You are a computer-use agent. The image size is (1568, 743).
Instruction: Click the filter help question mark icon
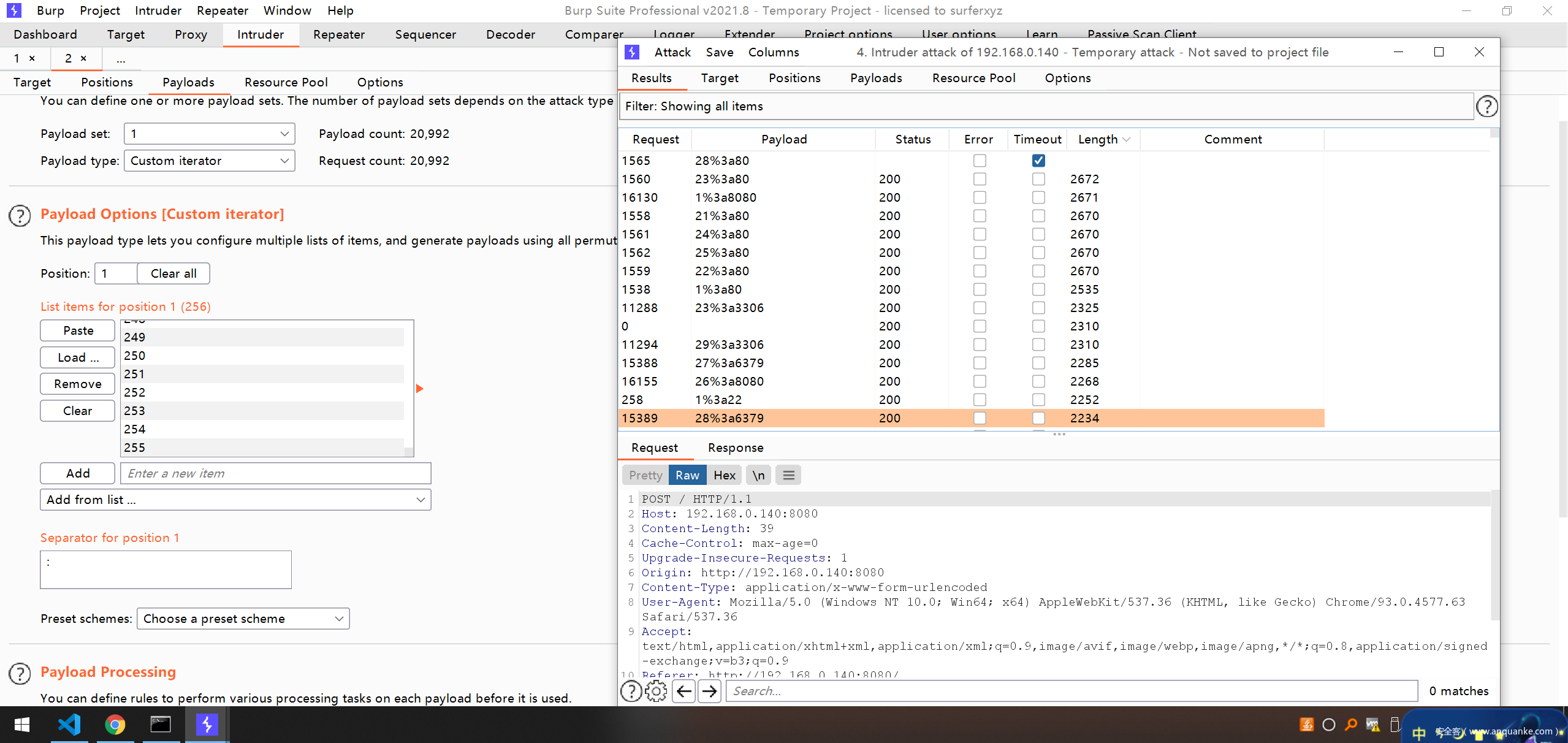click(x=1486, y=107)
